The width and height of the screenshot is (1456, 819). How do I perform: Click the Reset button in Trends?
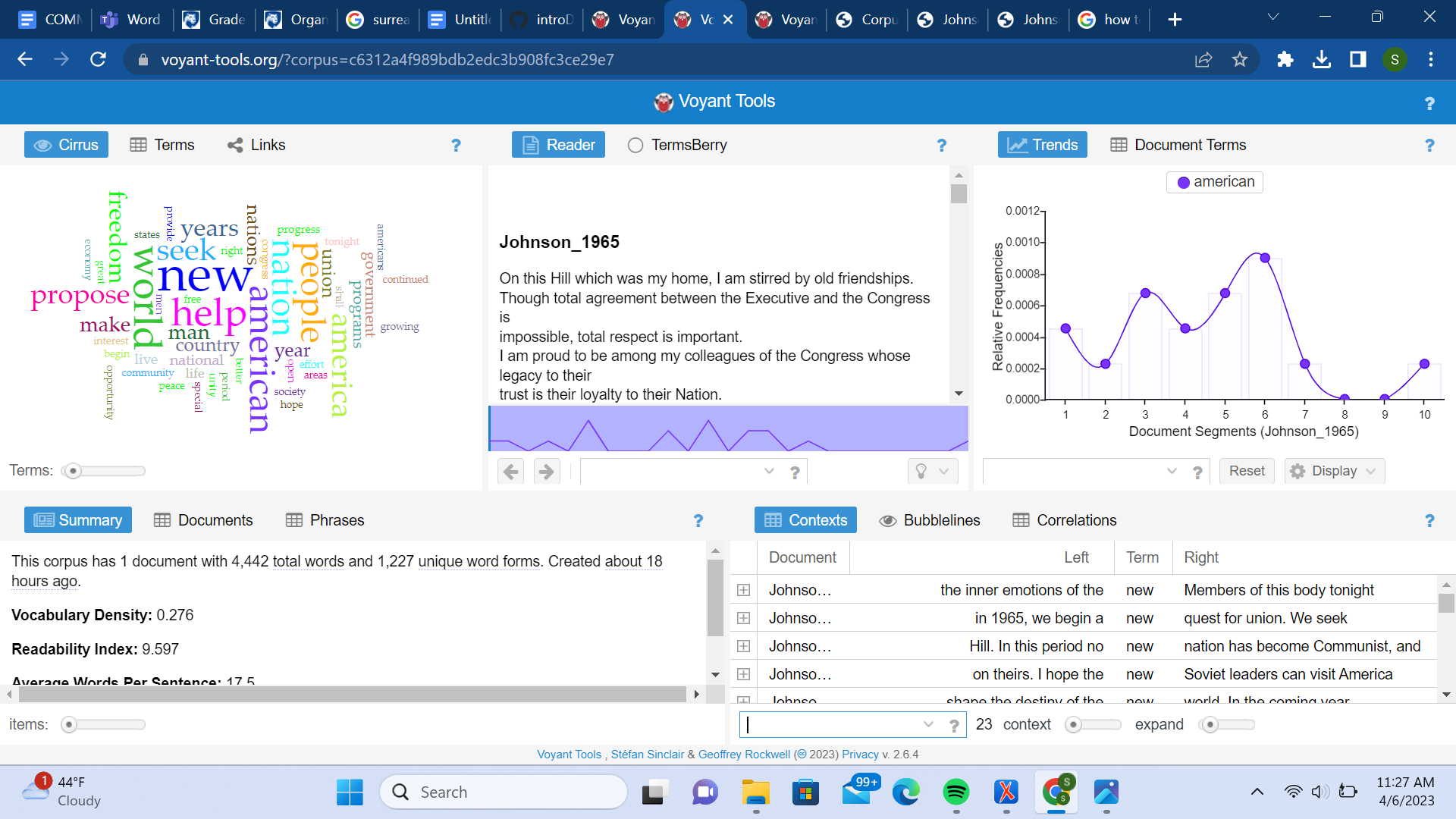pos(1246,471)
